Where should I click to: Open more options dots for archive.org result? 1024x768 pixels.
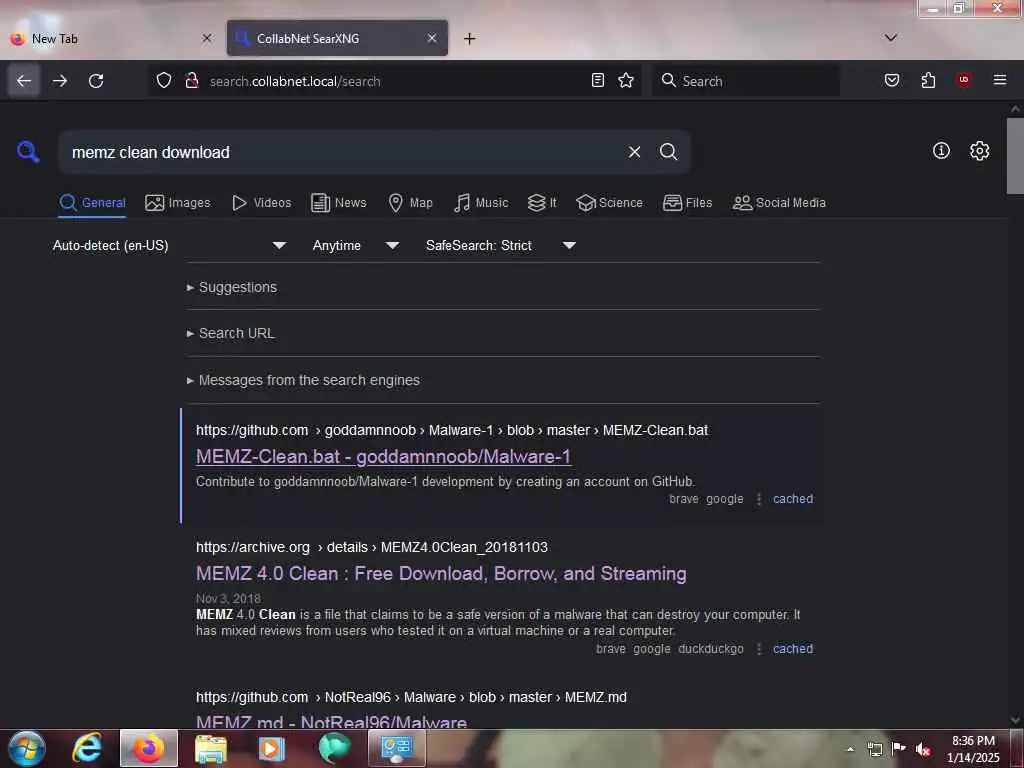point(759,648)
